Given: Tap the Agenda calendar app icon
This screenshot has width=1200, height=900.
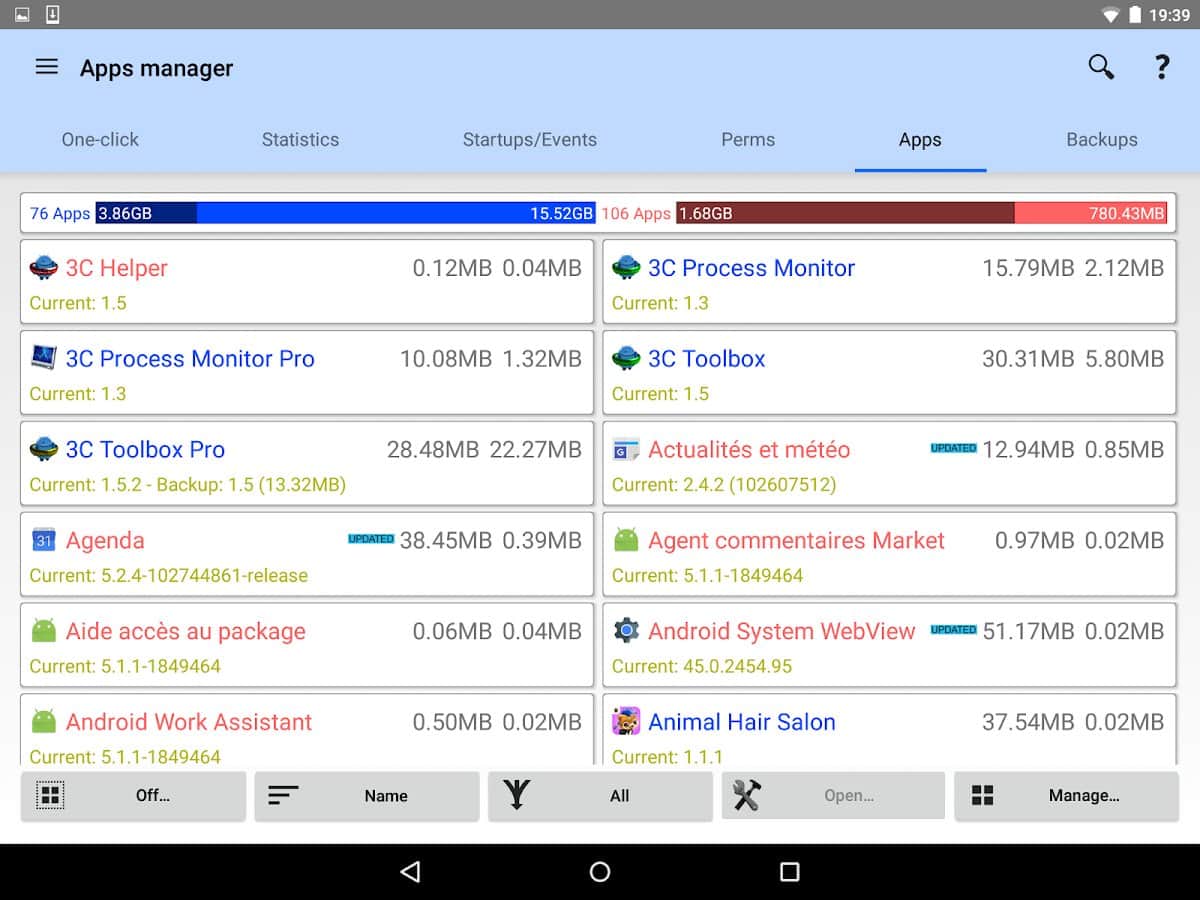Looking at the screenshot, I should click(x=43, y=540).
